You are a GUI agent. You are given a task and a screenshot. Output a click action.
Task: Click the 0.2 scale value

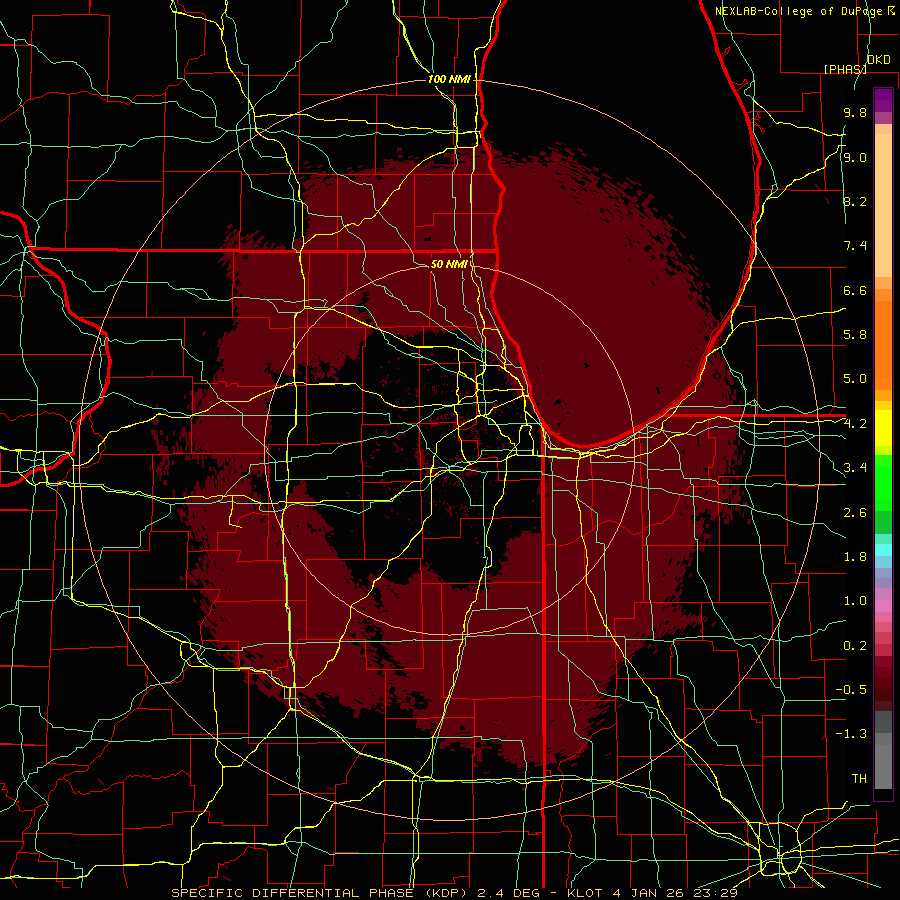[855, 646]
